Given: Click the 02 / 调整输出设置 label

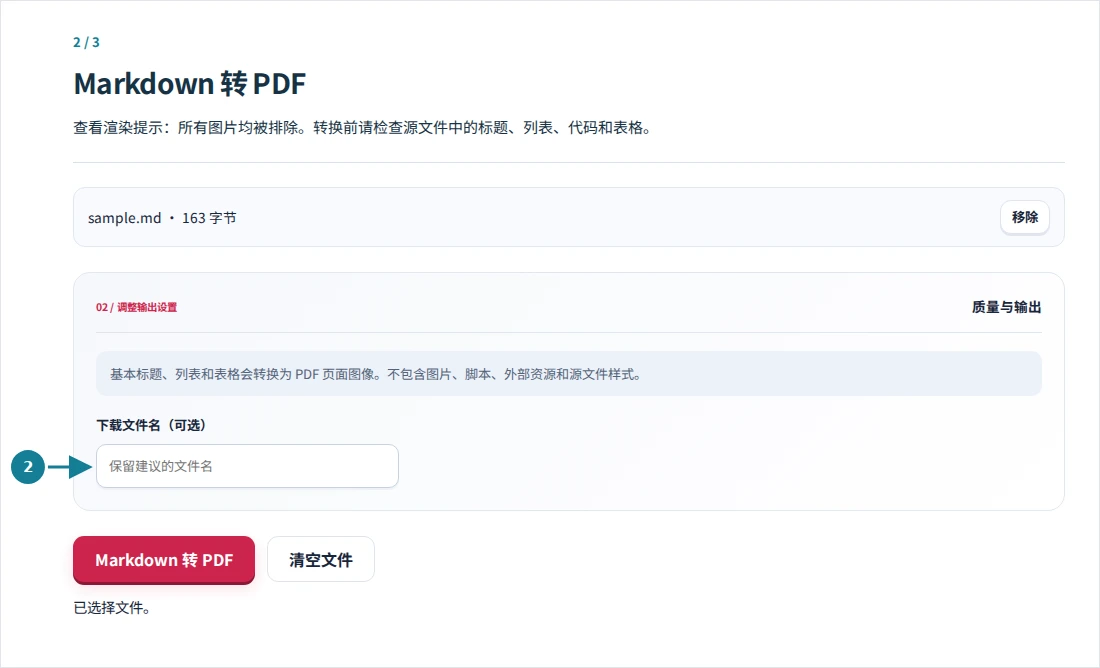Looking at the screenshot, I should pos(136,307).
